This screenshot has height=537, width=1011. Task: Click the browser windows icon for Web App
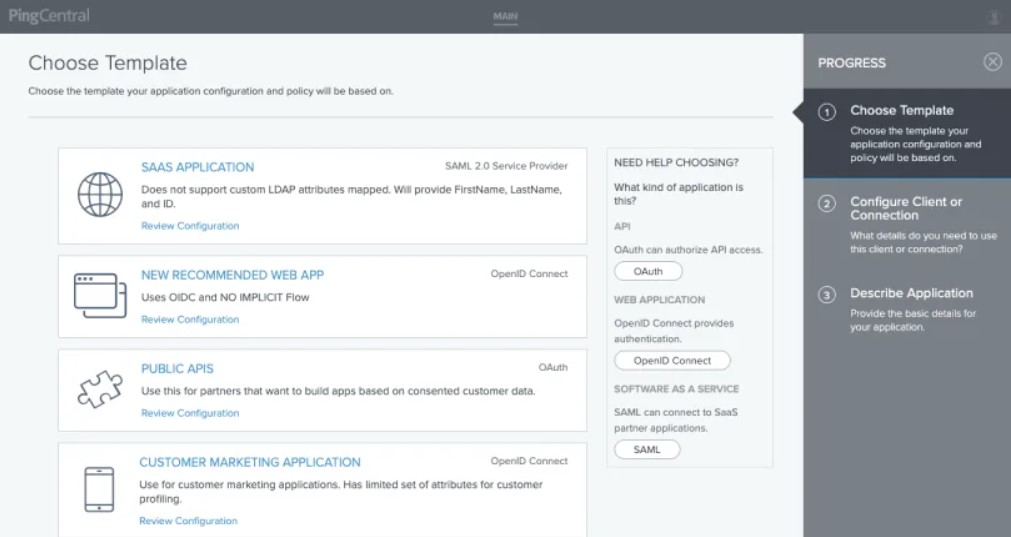click(x=100, y=295)
